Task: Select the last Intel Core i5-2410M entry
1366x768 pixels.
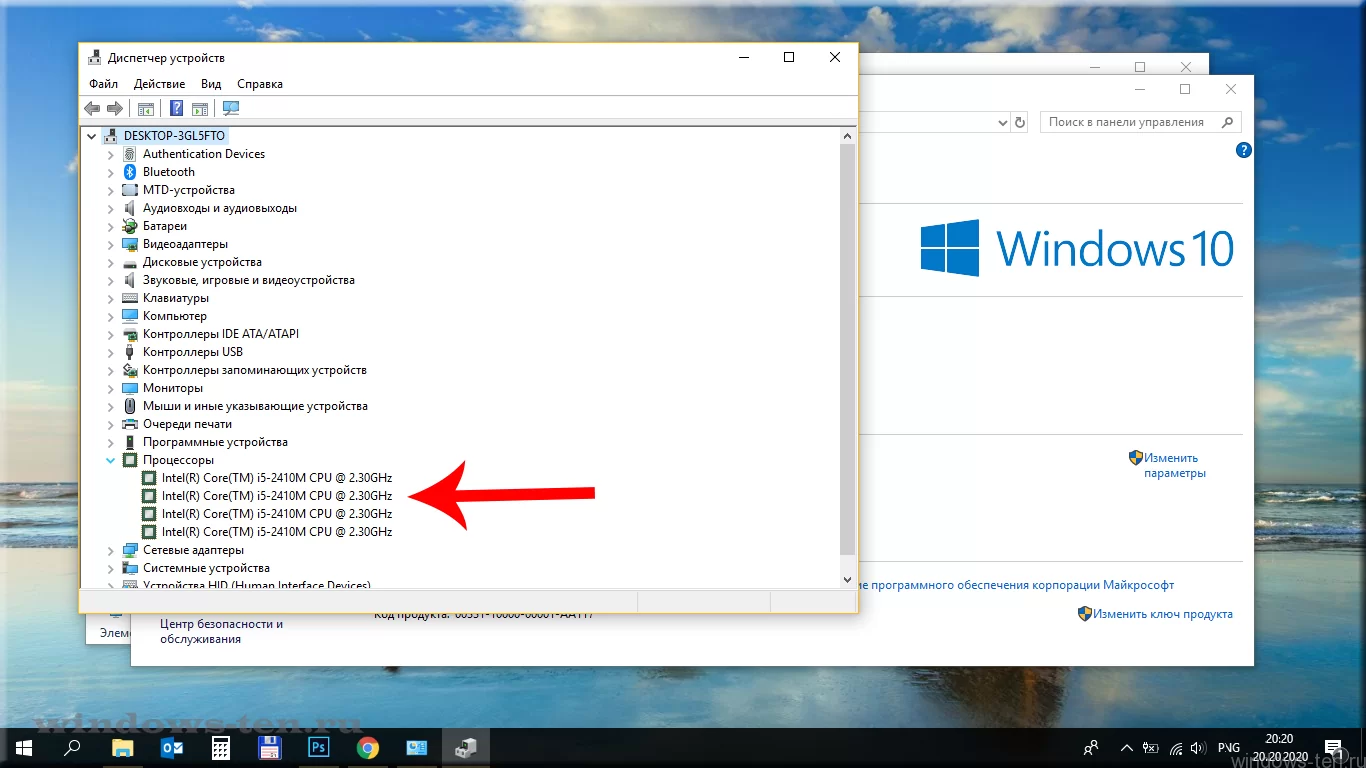Action: (x=277, y=532)
